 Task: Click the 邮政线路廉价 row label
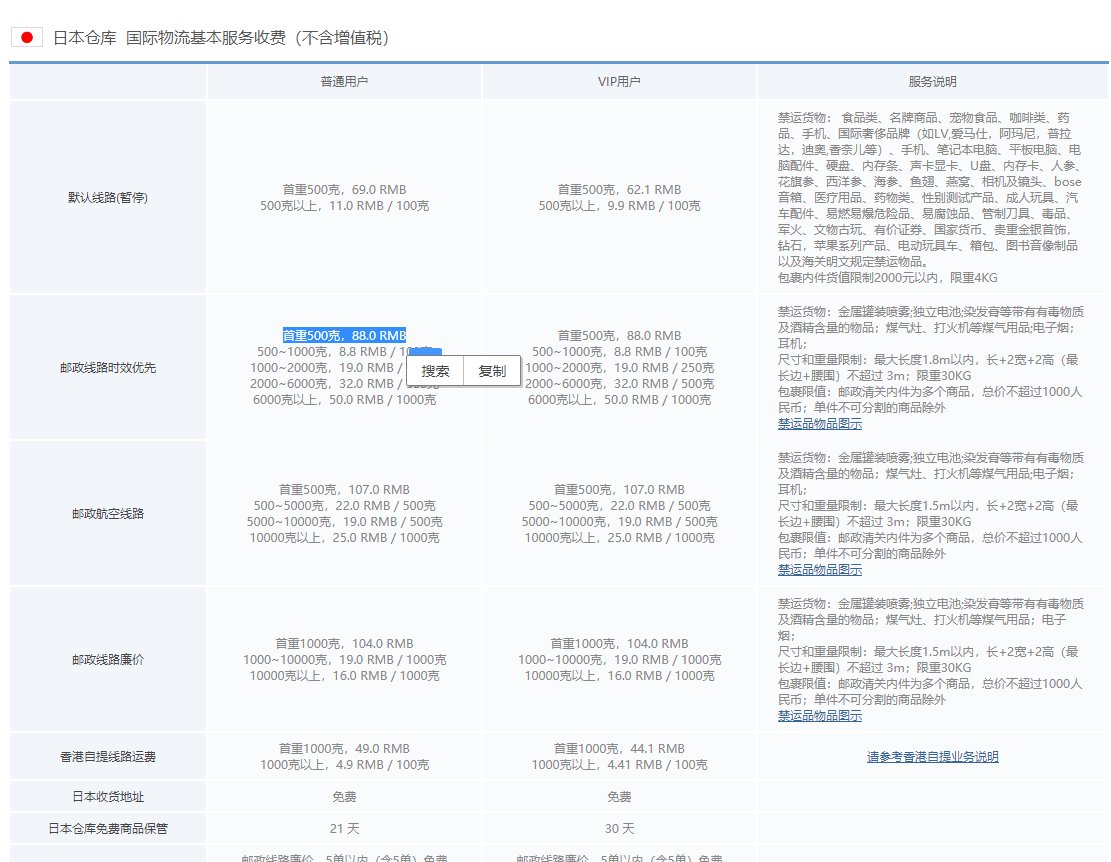point(106,659)
